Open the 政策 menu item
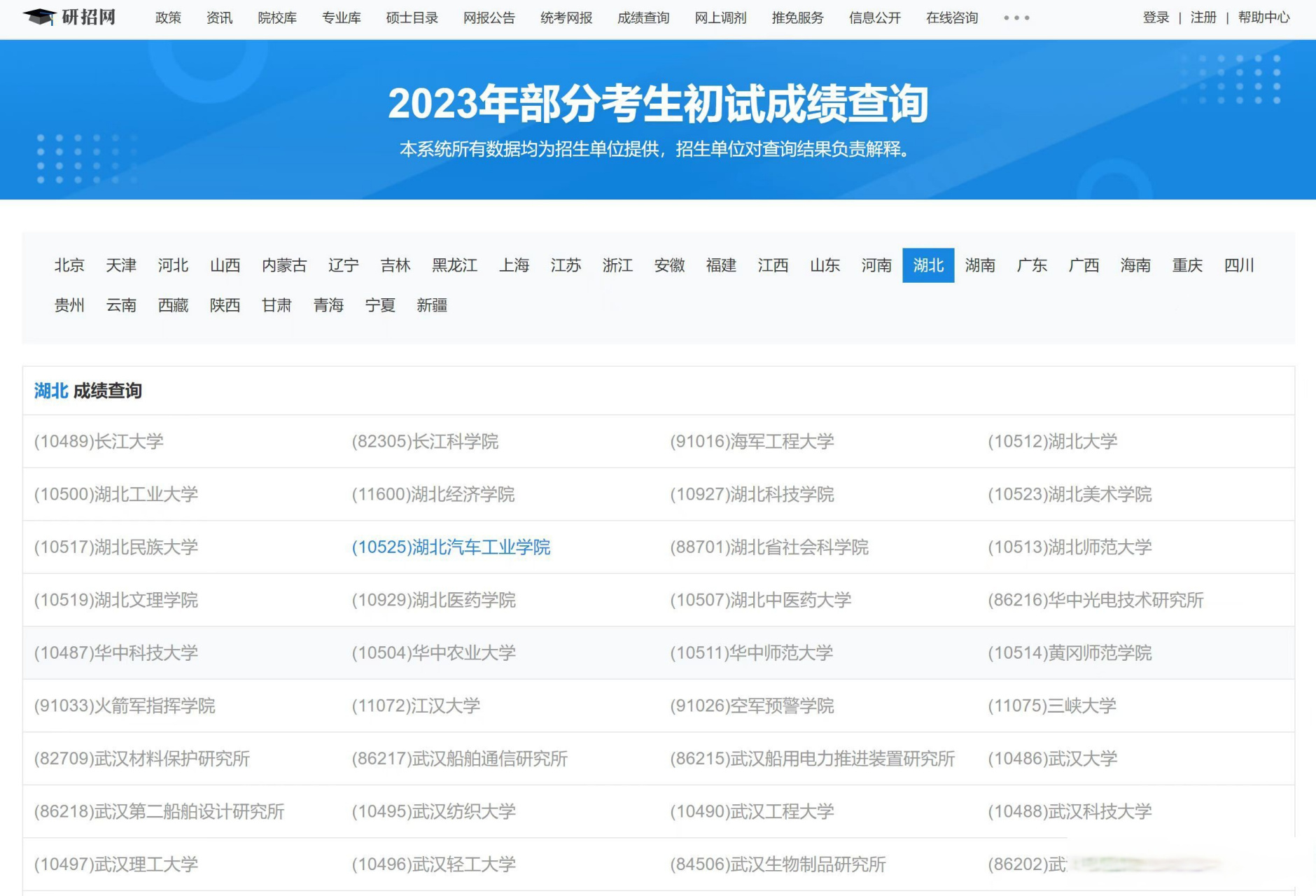 (168, 18)
